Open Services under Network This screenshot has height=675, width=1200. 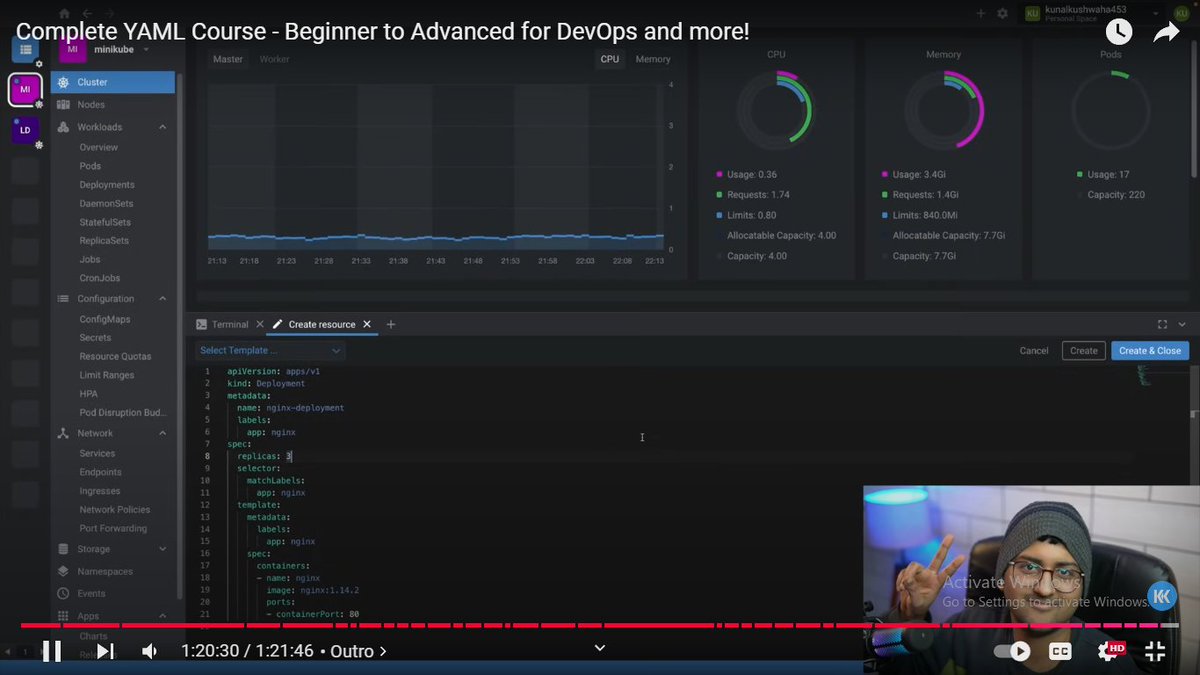(97, 453)
